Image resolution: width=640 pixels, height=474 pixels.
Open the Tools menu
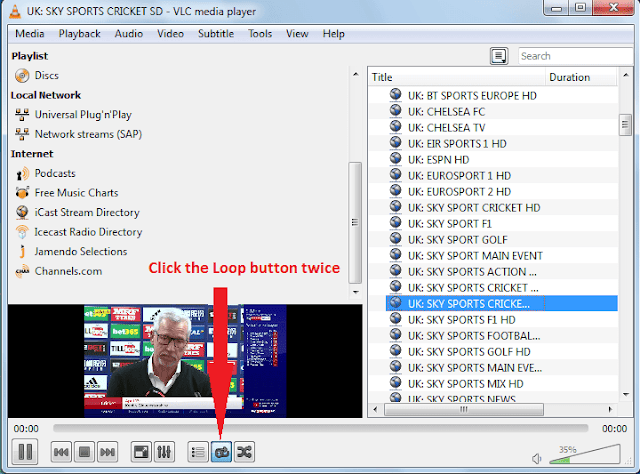click(260, 33)
